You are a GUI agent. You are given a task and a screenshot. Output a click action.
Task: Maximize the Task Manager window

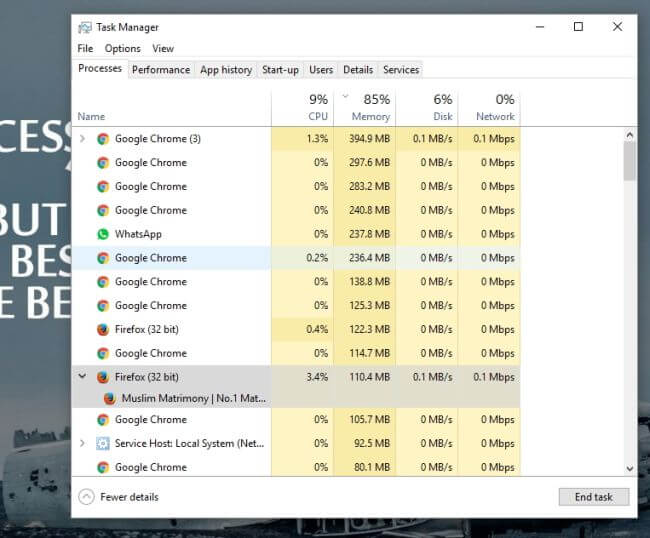(x=578, y=27)
